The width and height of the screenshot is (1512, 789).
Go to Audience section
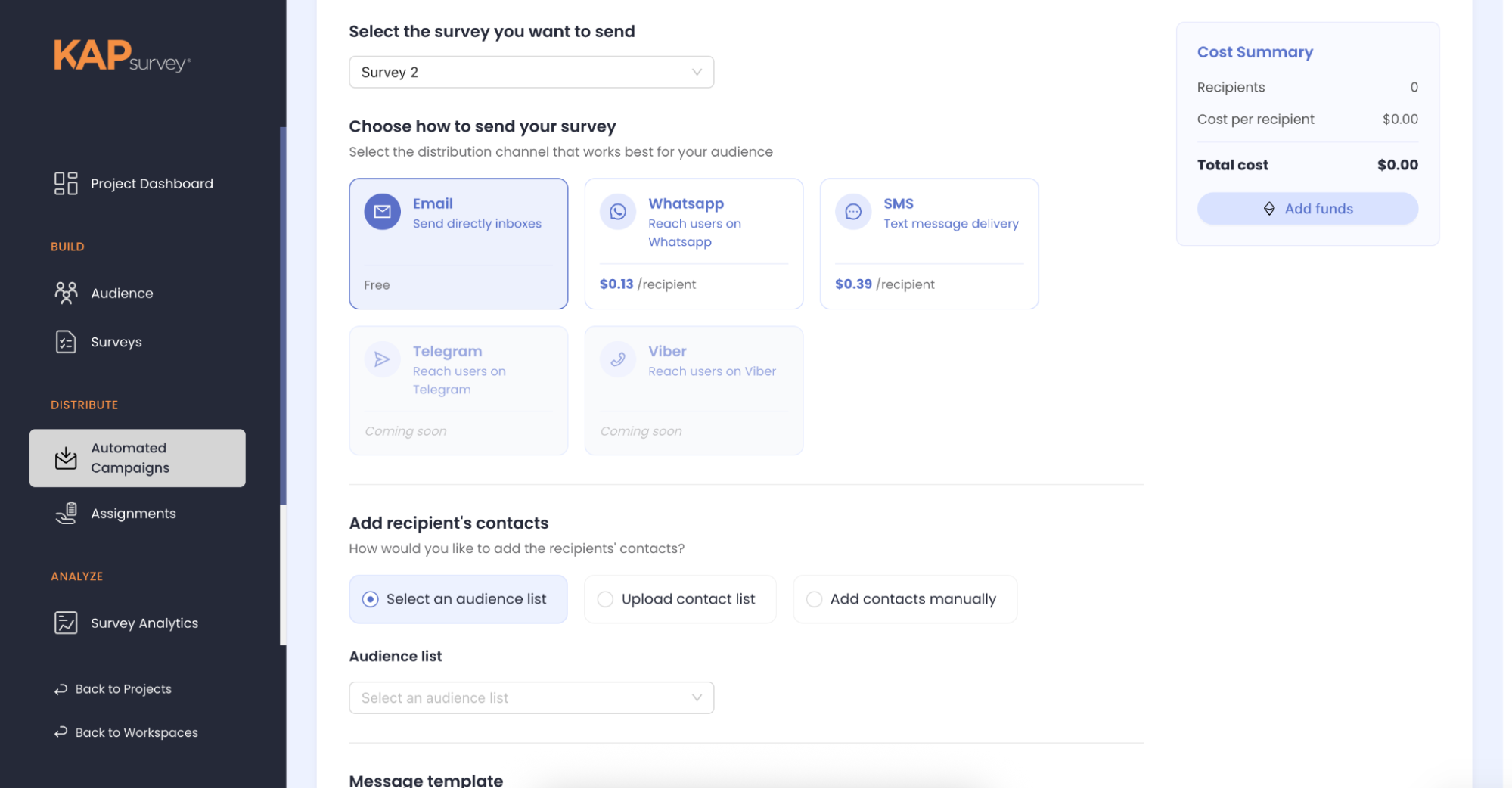pos(138,293)
